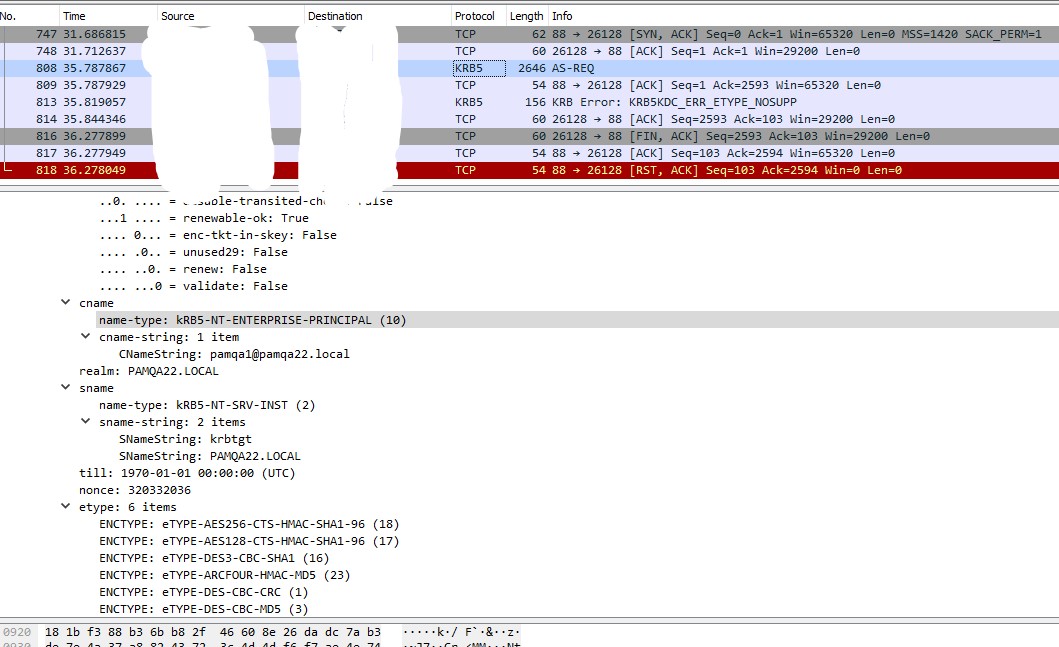Select the unused29: False line

(x=193, y=251)
